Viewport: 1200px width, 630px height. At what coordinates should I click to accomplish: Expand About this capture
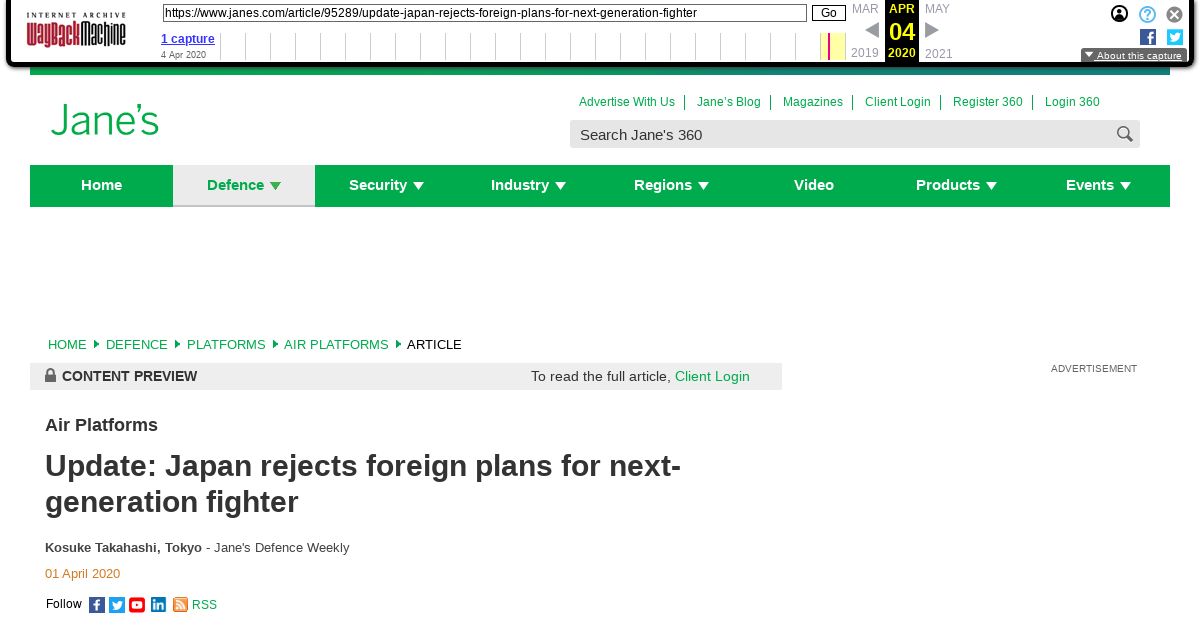click(x=1133, y=56)
